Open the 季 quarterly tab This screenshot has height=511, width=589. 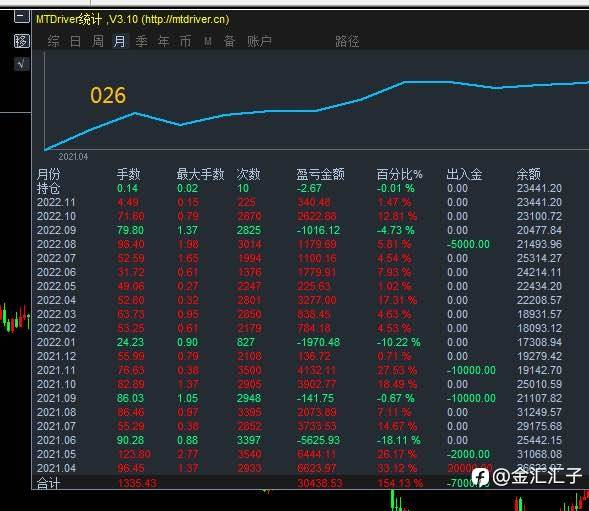[x=142, y=41]
